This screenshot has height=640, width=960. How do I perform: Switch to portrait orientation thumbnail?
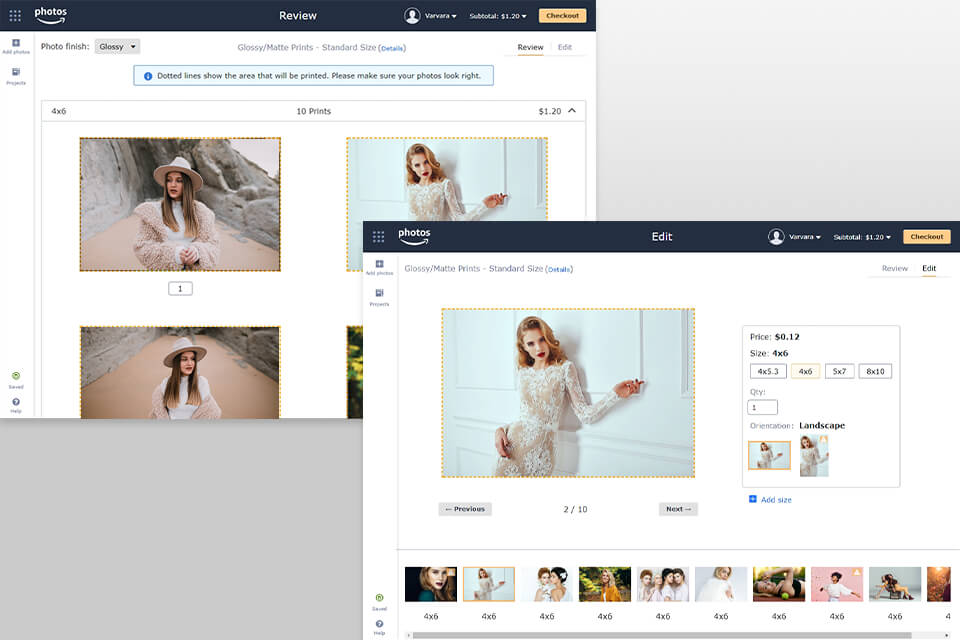pos(814,456)
